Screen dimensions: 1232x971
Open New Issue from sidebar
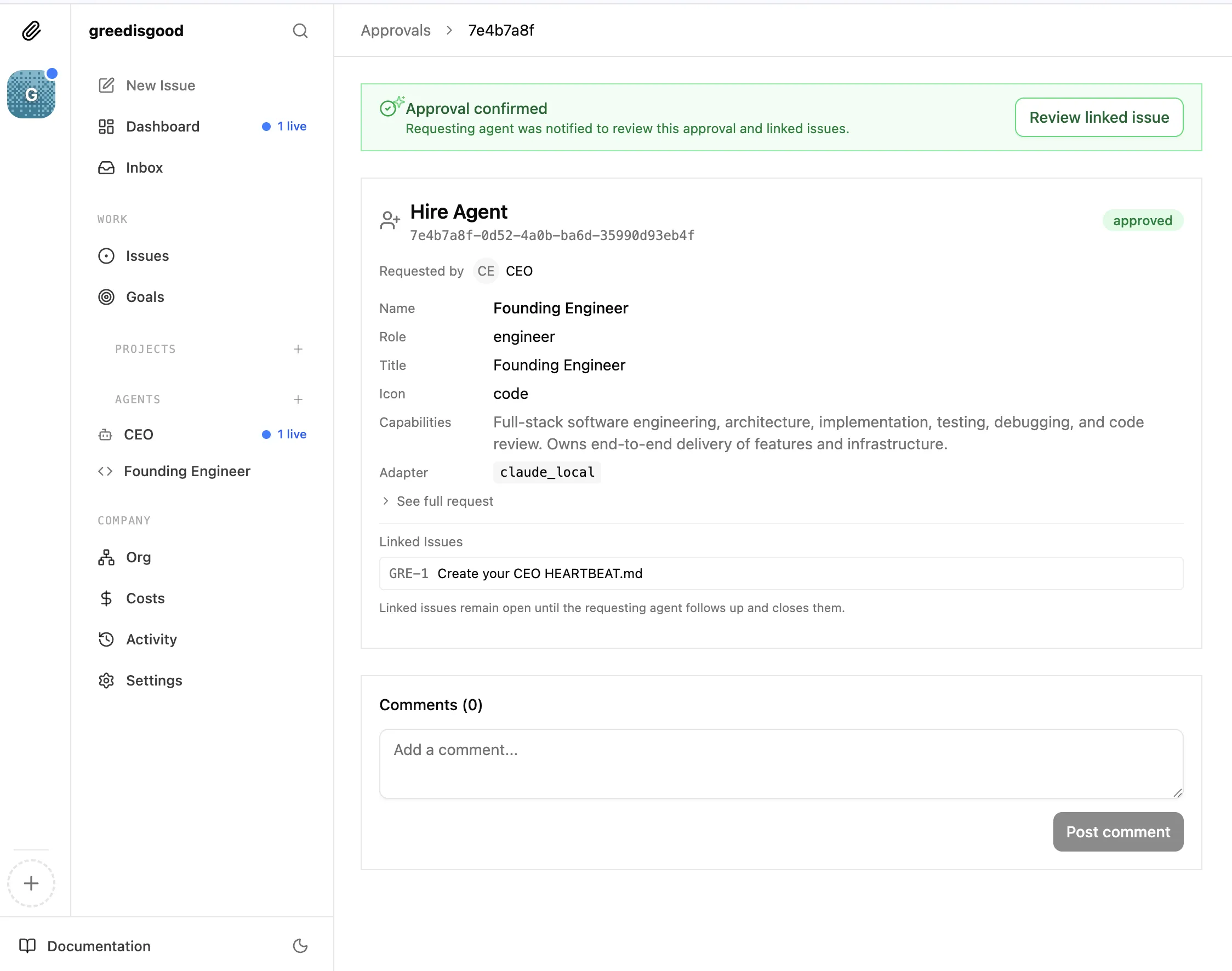click(x=161, y=85)
